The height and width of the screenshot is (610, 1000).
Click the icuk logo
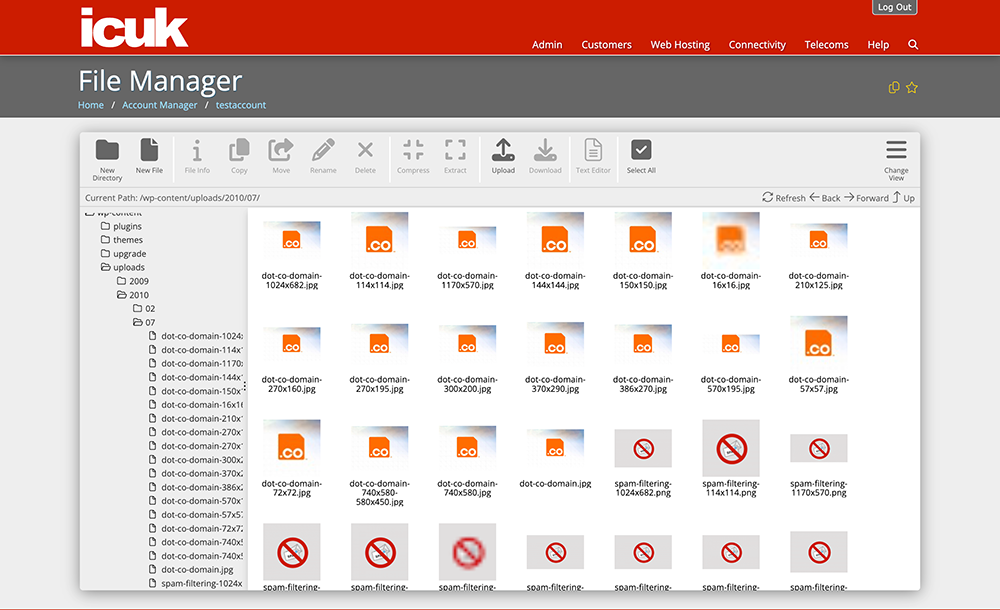(134, 27)
